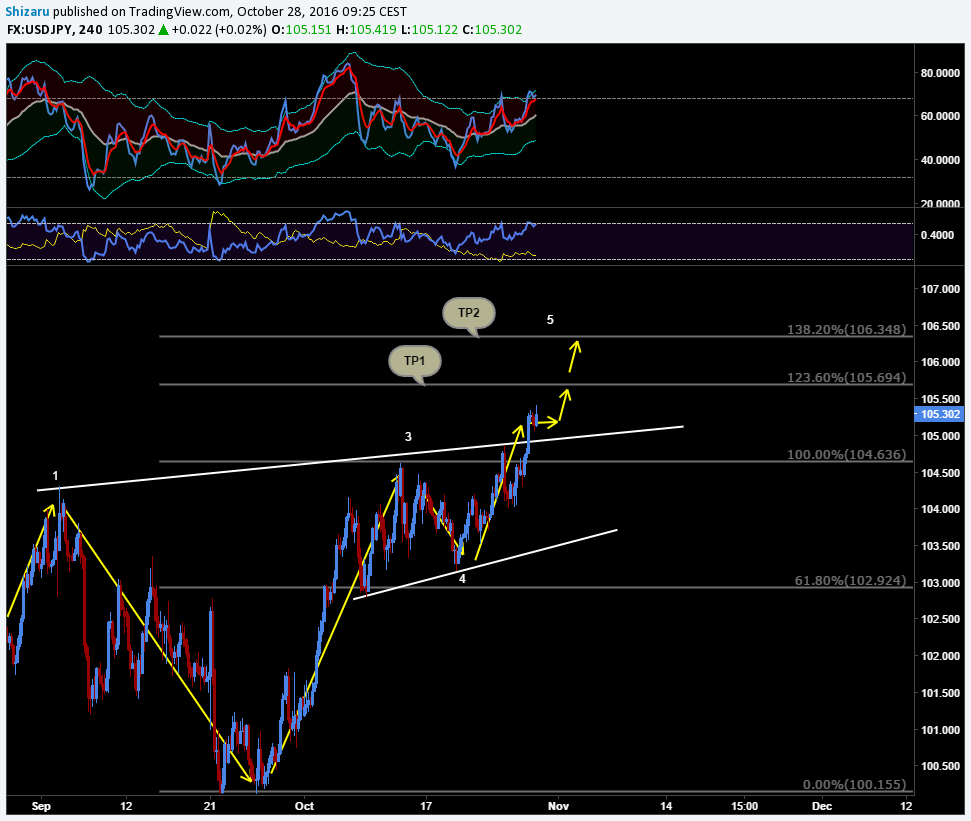Select the TP2 callout bubble
Screen dimensions: 971x821
click(469, 313)
